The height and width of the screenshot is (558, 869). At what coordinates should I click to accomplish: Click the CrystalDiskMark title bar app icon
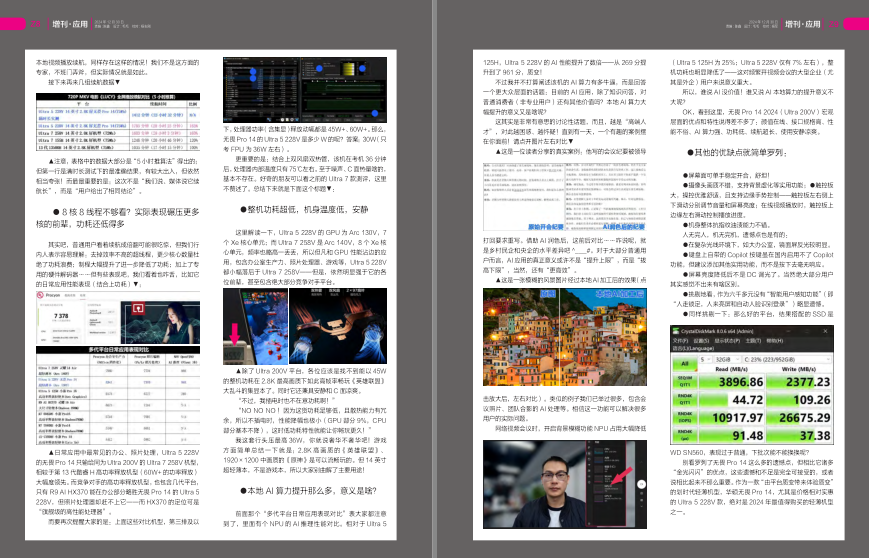[x=676, y=331]
